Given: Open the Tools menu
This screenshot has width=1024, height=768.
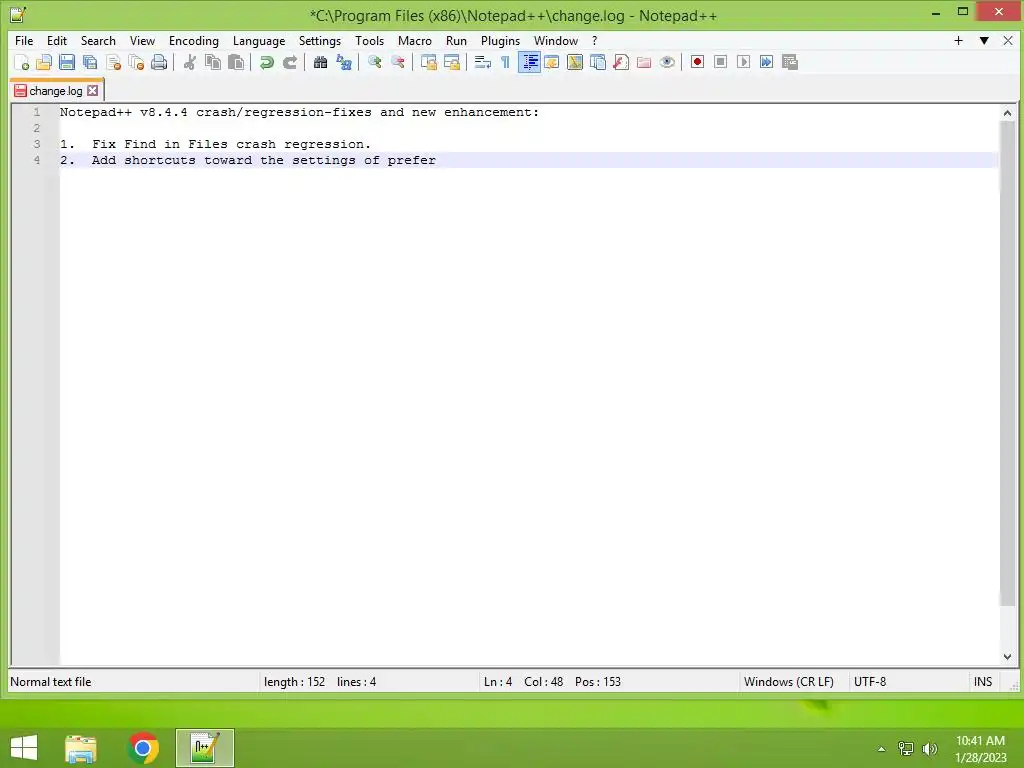Looking at the screenshot, I should click(370, 40).
